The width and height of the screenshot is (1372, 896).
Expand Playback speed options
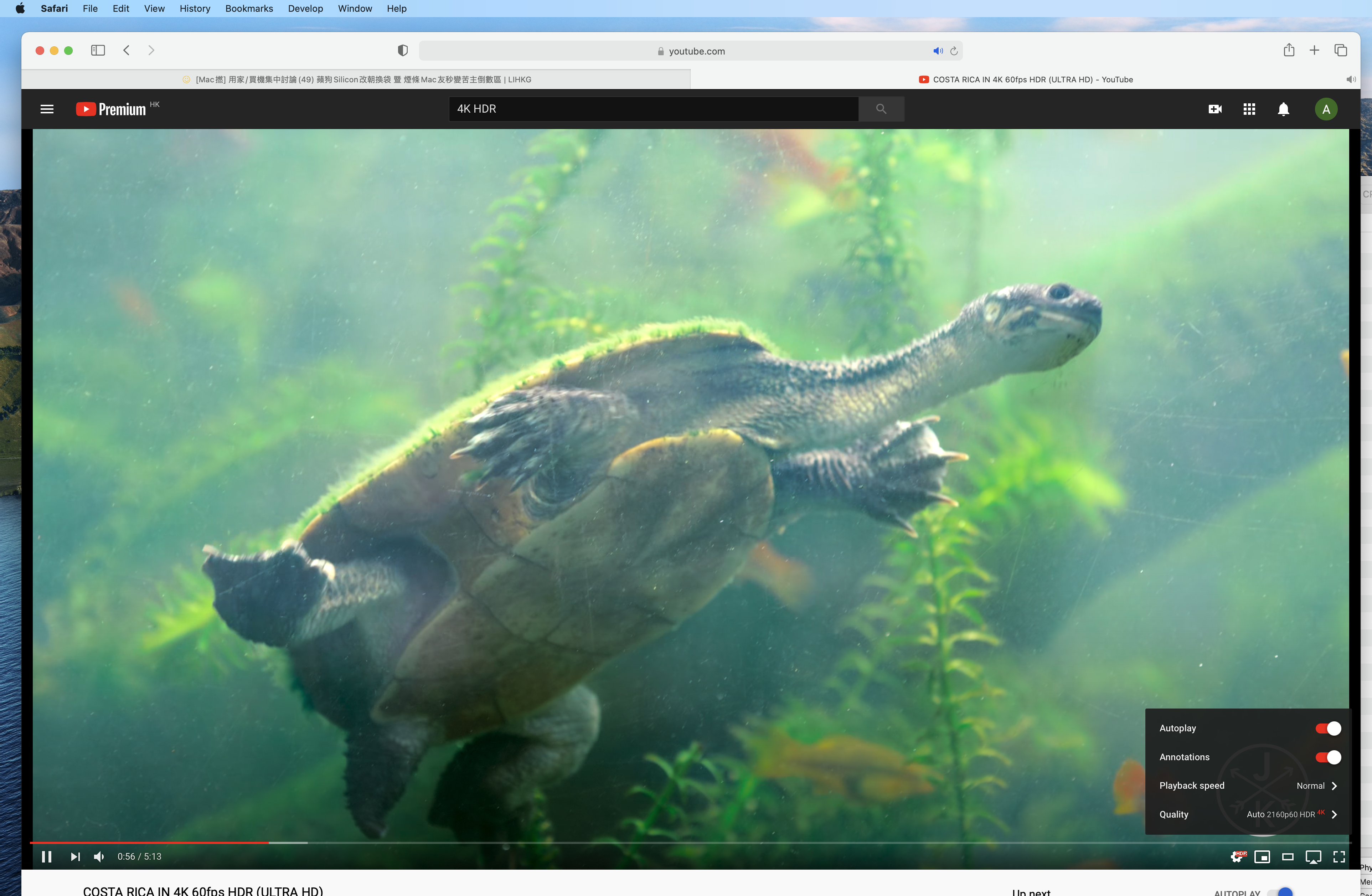tap(1248, 785)
